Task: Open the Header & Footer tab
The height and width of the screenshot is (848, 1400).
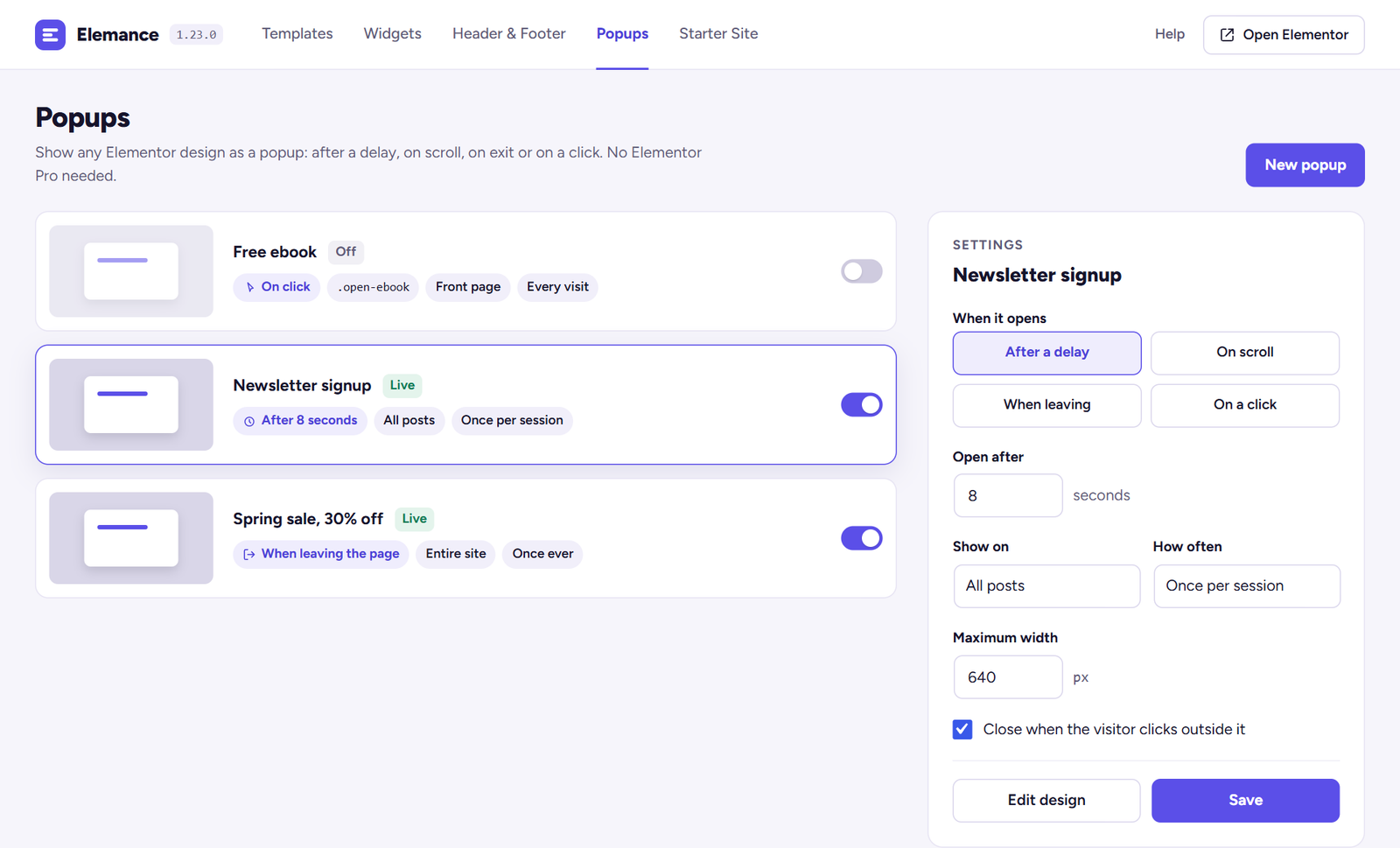Action: (x=509, y=34)
